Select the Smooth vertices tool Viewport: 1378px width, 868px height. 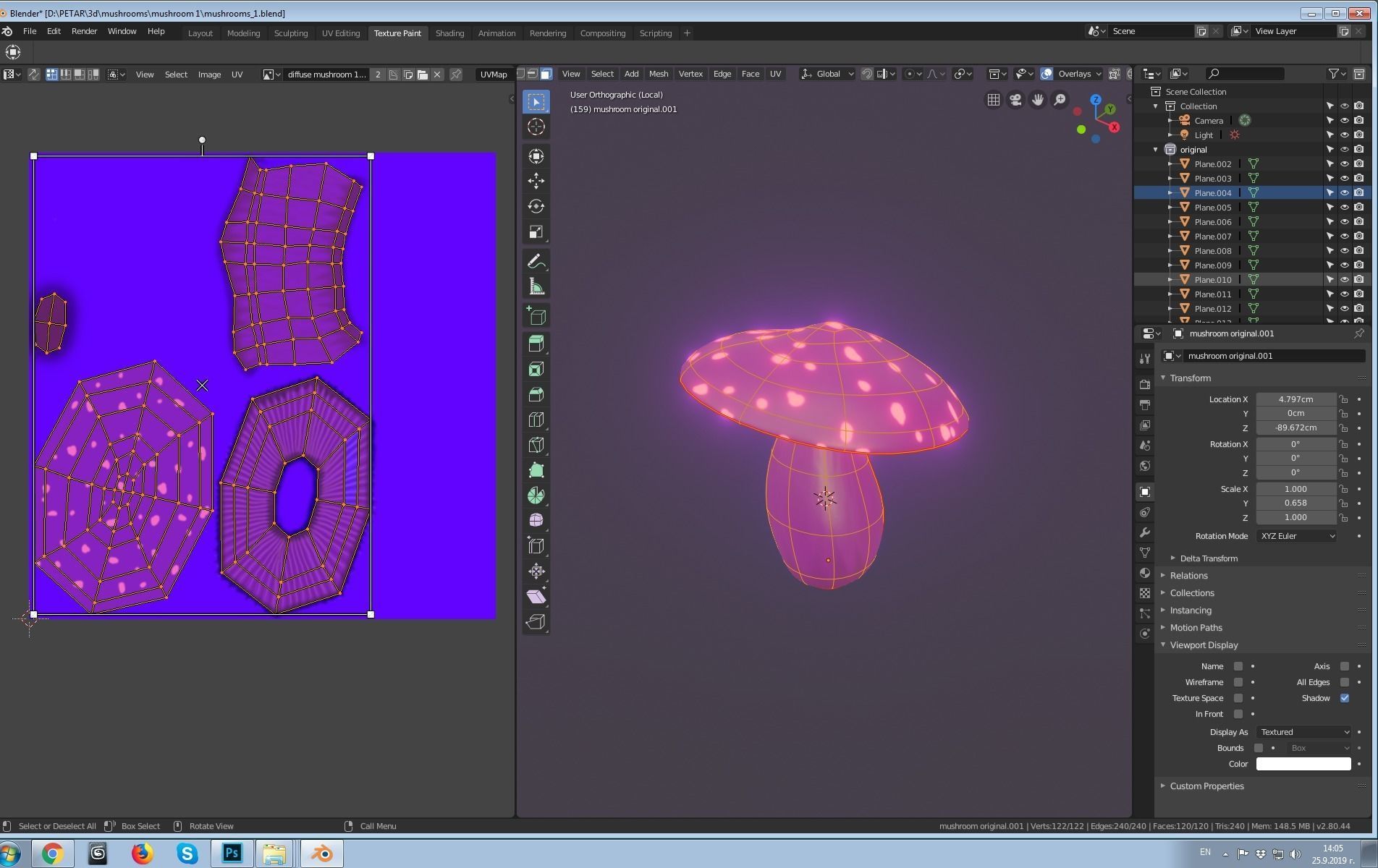click(x=536, y=521)
